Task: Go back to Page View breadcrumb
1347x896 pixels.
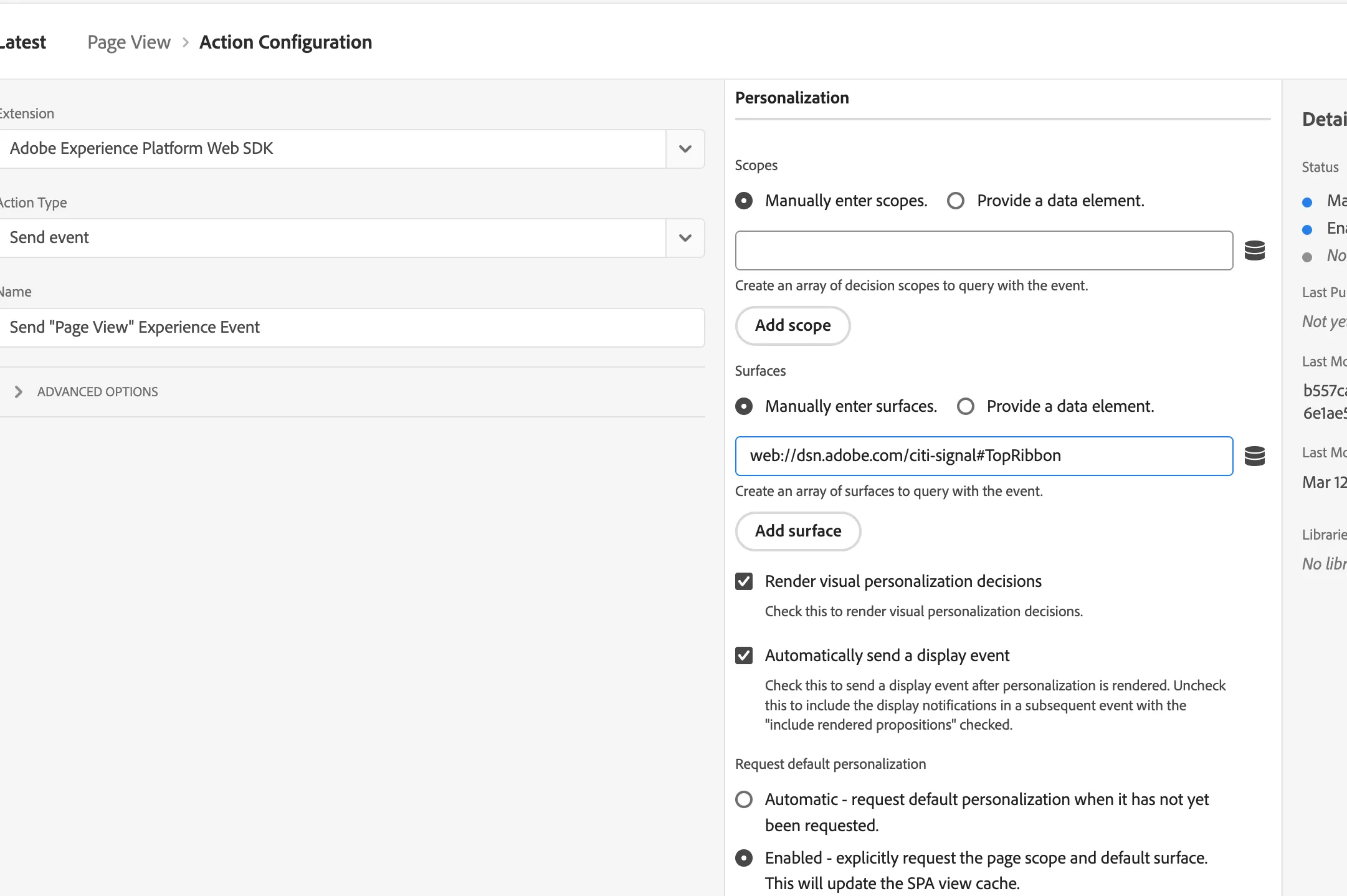Action: pyautogui.click(x=129, y=42)
